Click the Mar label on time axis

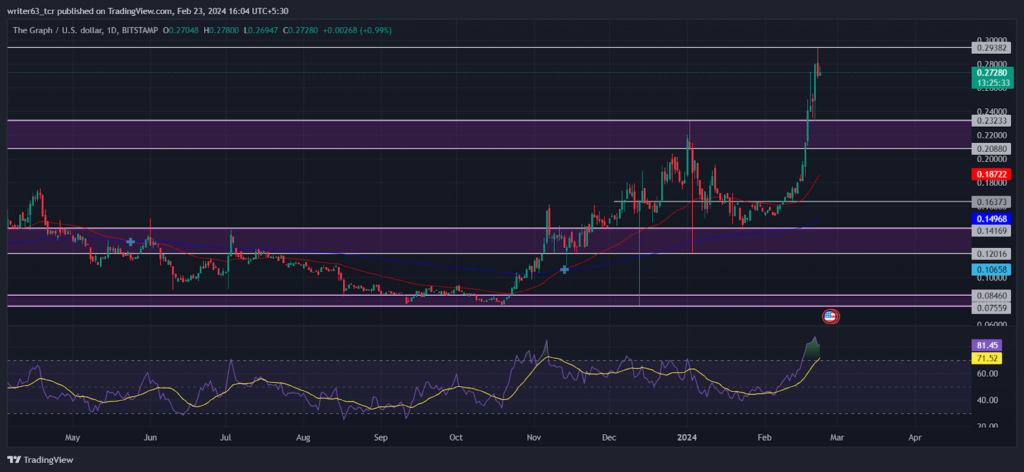[x=838, y=437]
